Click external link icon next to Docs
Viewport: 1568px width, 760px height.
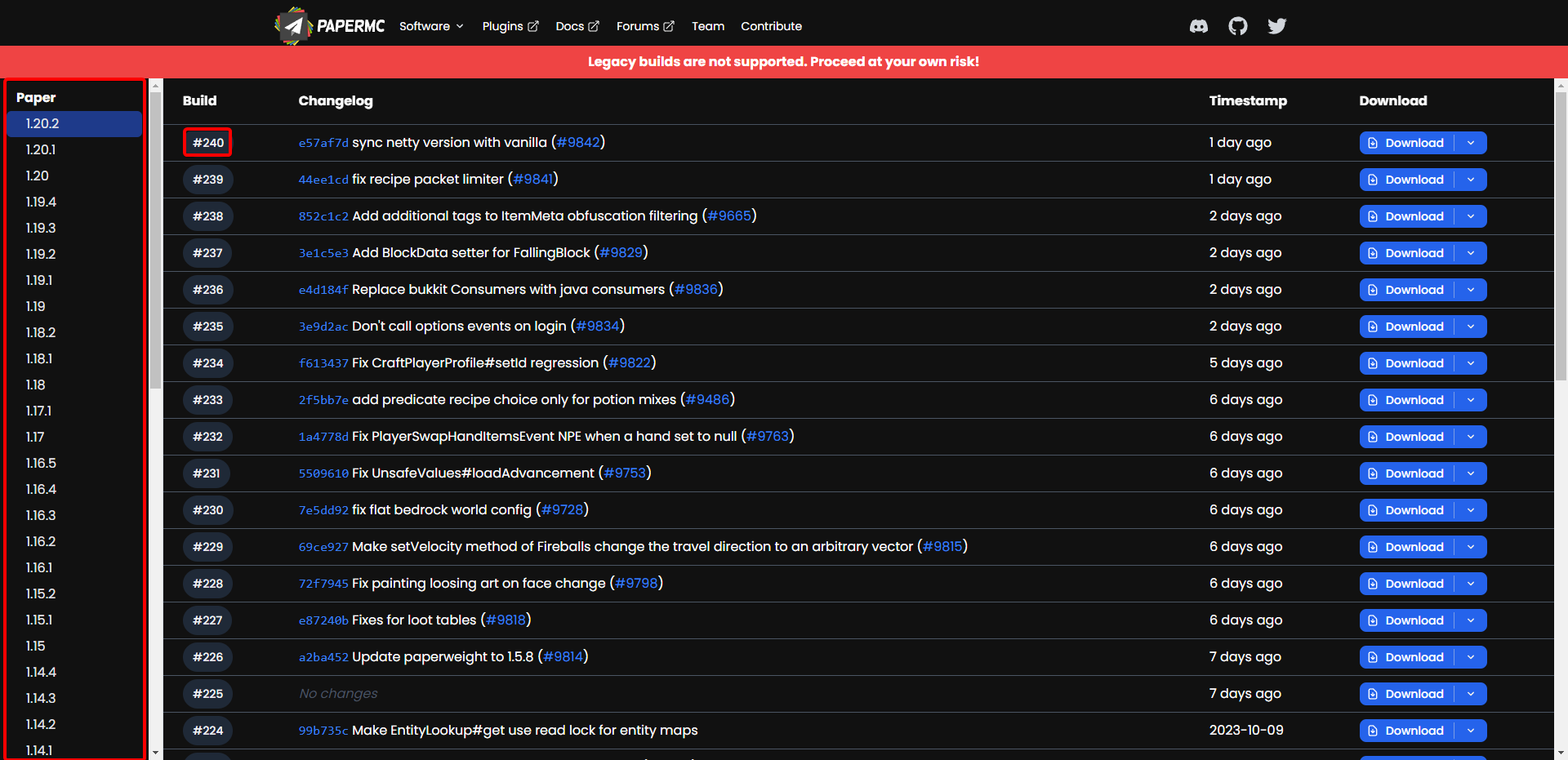pos(594,26)
